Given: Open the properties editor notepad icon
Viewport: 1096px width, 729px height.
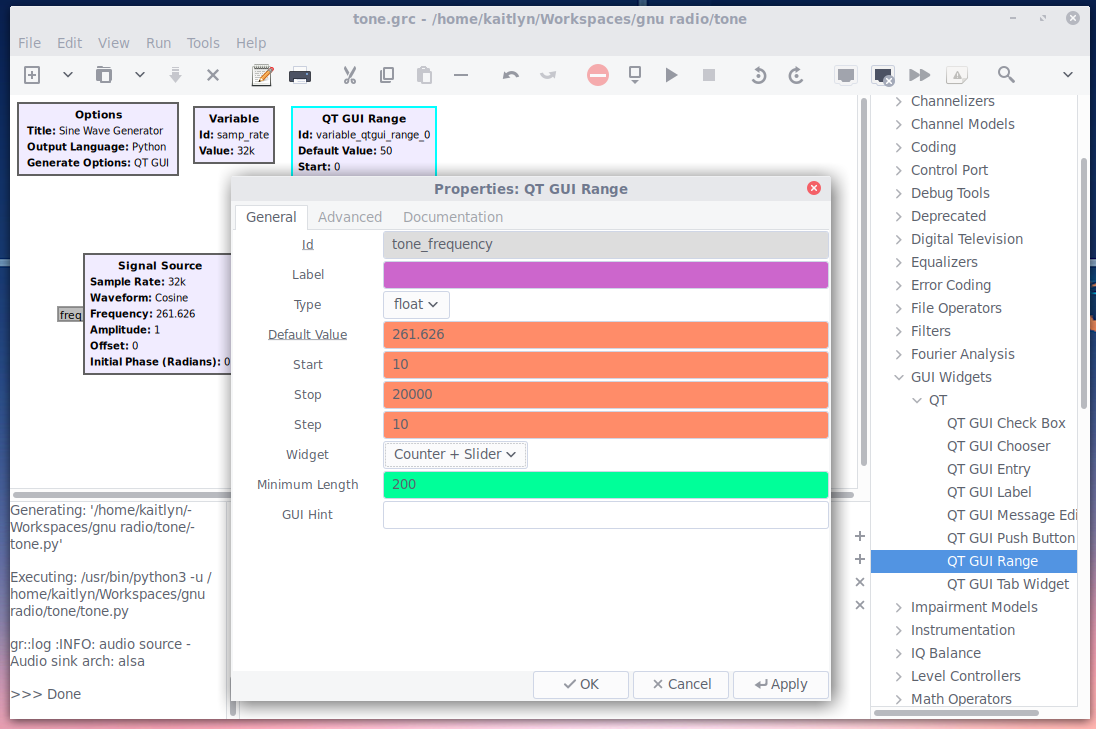Looking at the screenshot, I should click(x=262, y=75).
